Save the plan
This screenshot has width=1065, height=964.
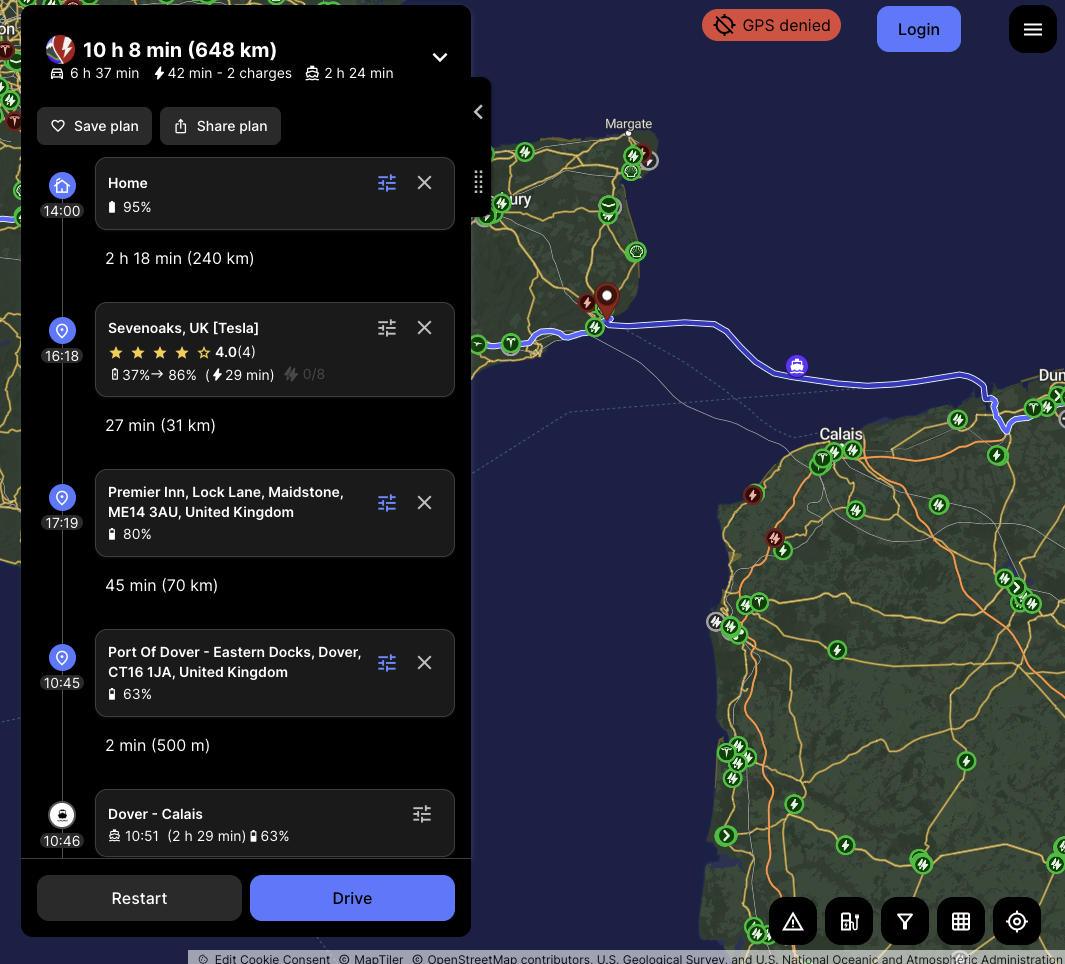(94, 126)
